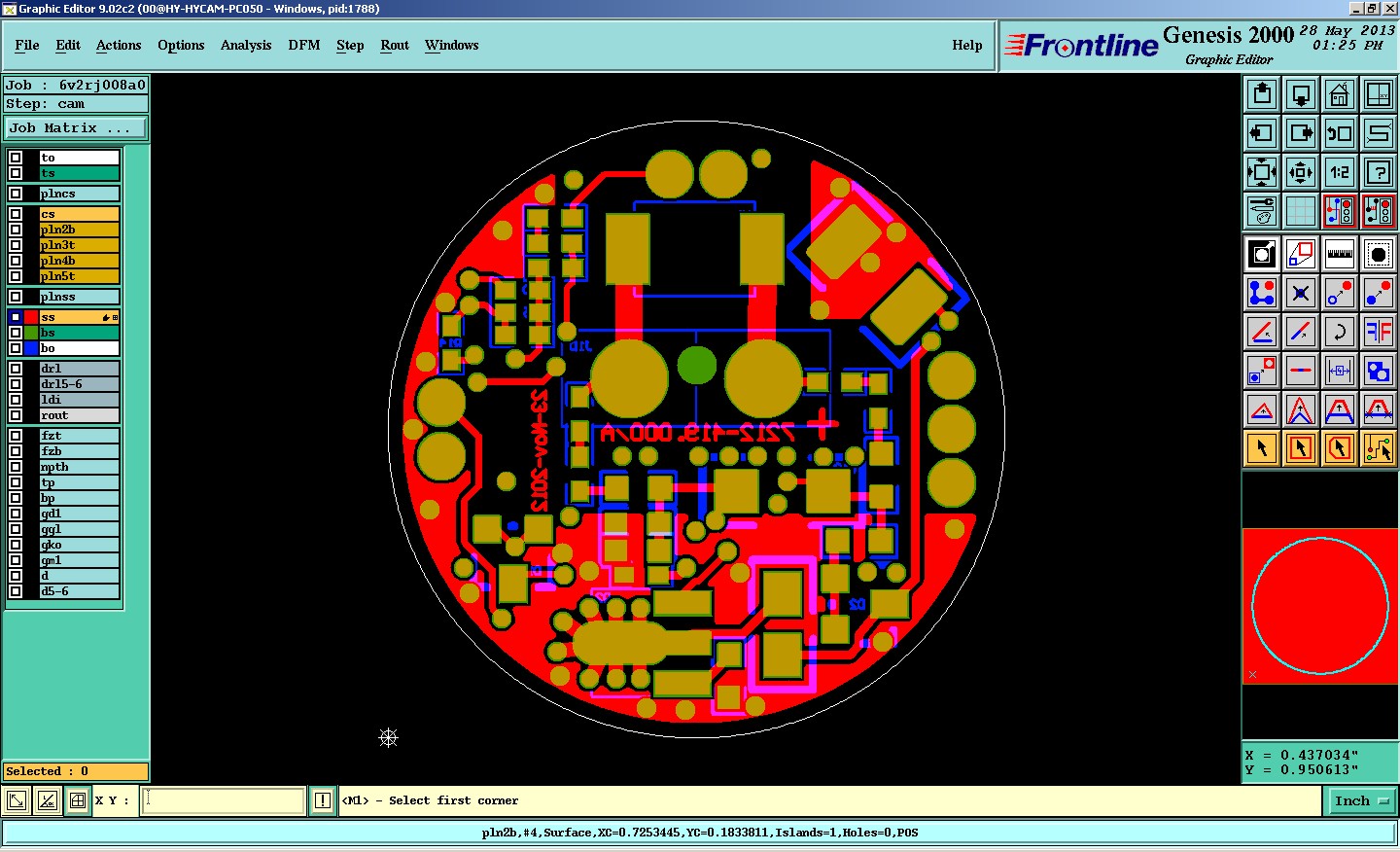The image size is (1400, 852).
Task: Toggle the 'cs' layer checkbox
Action: [16, 214]
